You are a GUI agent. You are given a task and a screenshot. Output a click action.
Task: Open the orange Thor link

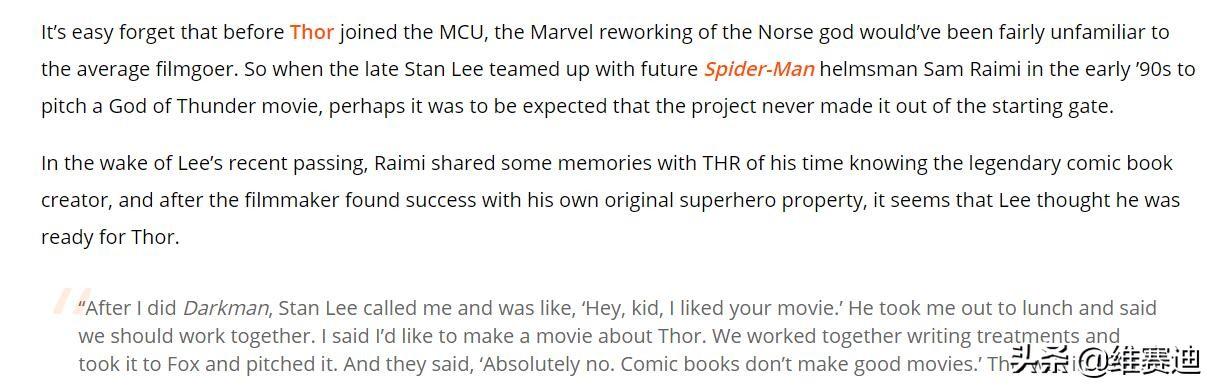coord(312,32)
